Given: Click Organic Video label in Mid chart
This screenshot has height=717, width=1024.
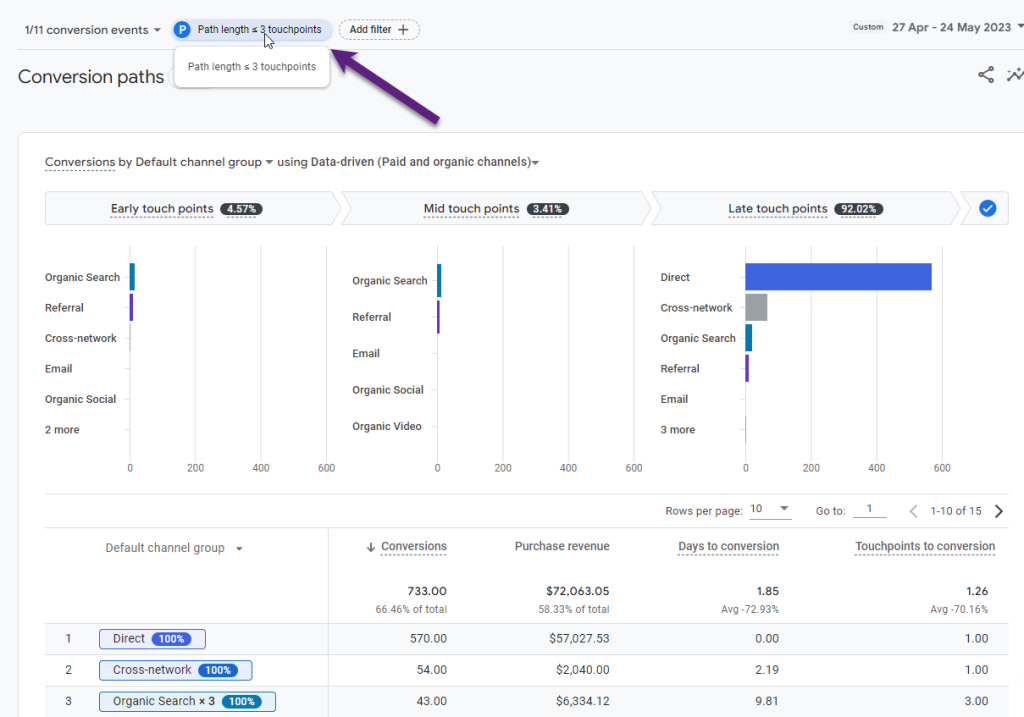Looking at the screenshot, I should [387, 426].
